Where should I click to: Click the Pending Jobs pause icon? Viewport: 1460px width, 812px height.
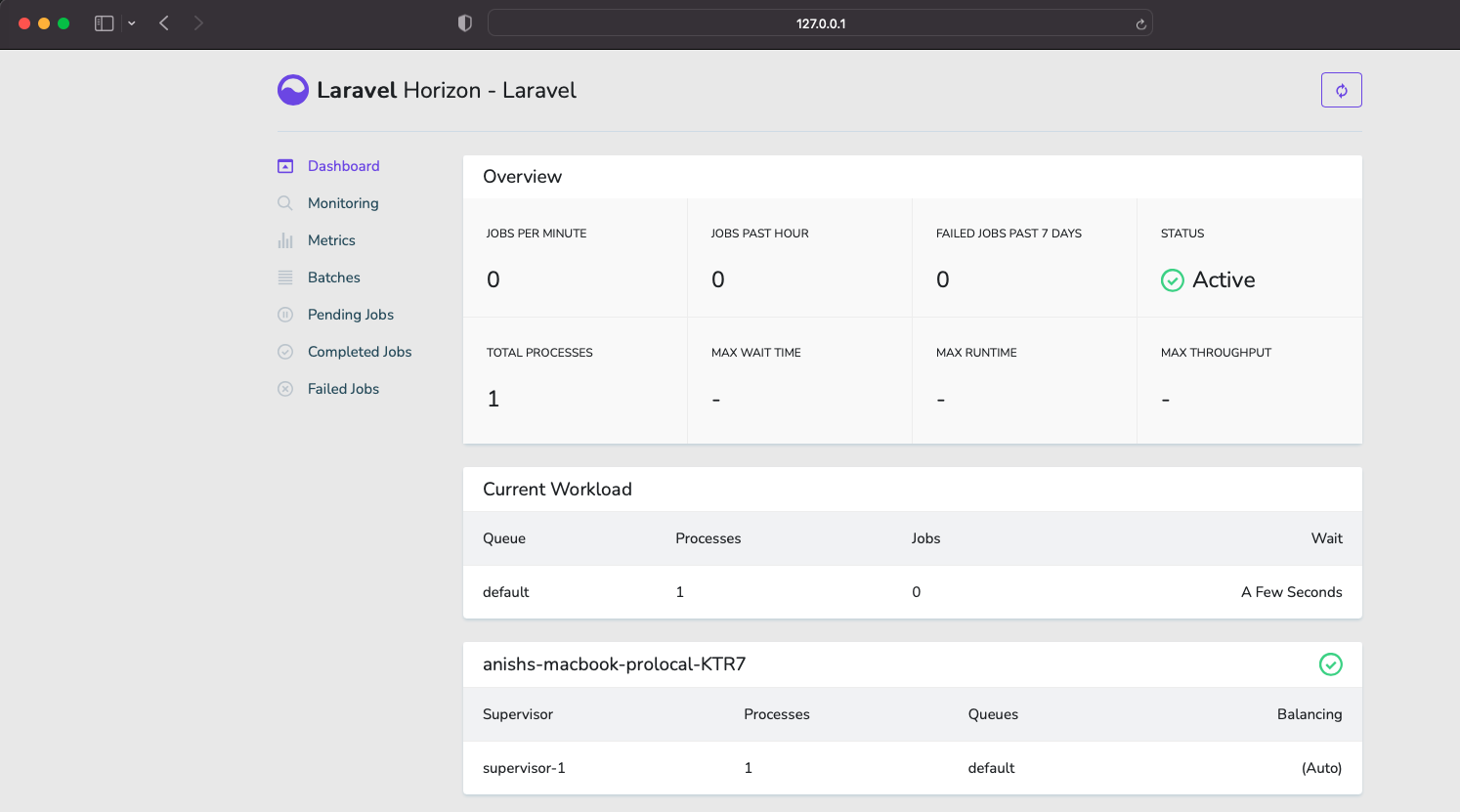[x=285, y=315]
